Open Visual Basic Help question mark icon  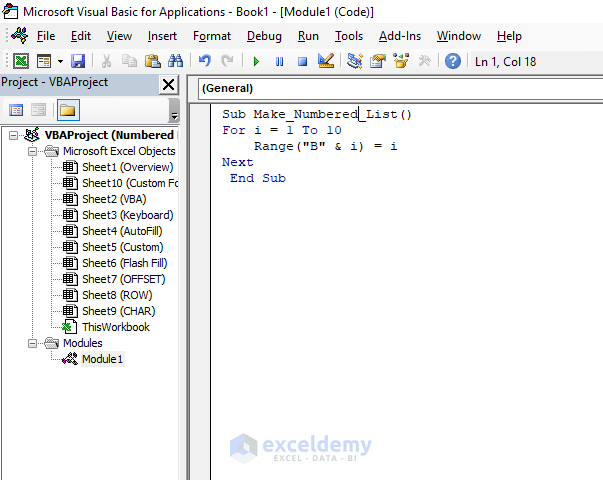[453, 61]
